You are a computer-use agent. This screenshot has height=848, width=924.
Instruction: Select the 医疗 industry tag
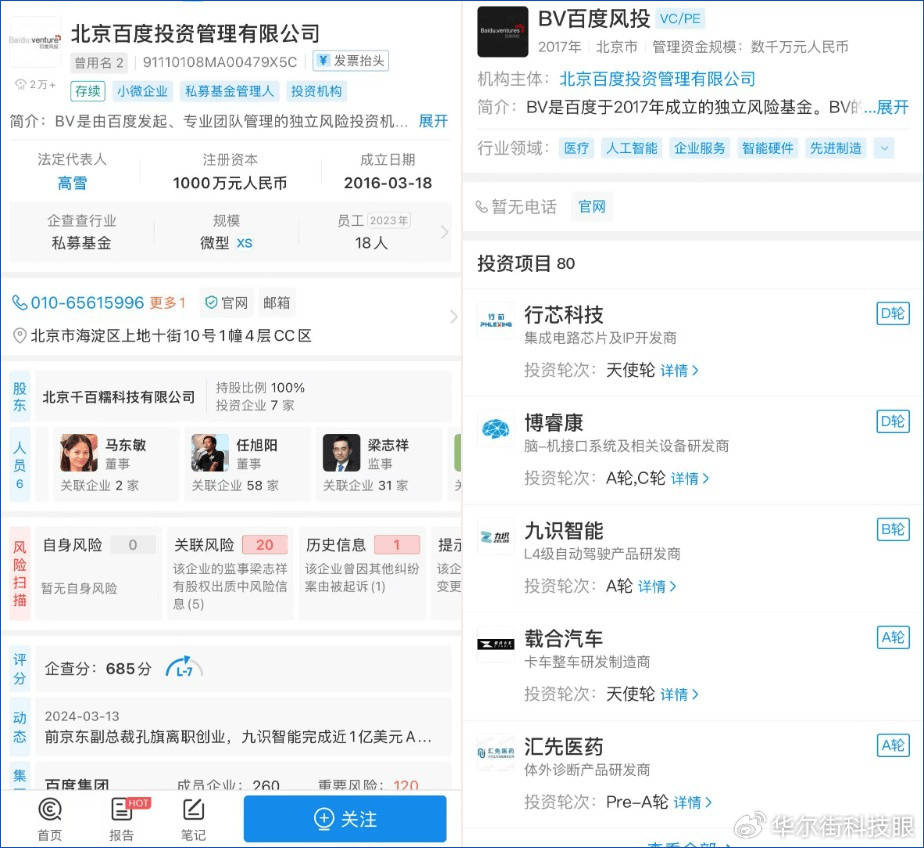576,148
